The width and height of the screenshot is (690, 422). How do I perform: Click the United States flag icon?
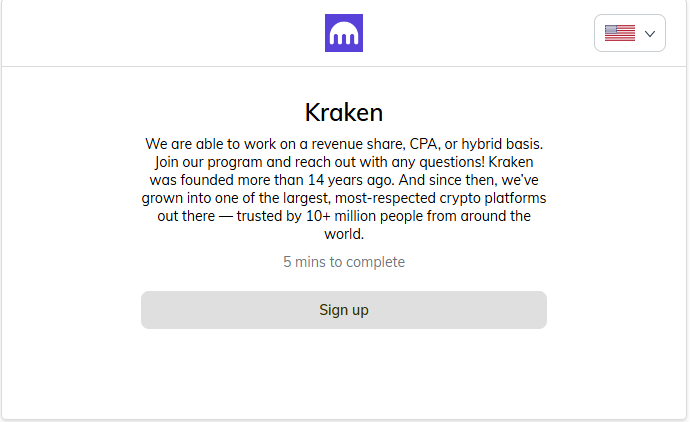click(x=620, y=33)
